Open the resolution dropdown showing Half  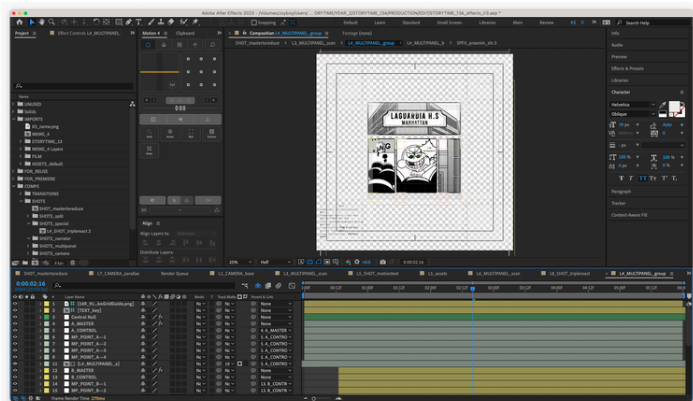point(275,262)
